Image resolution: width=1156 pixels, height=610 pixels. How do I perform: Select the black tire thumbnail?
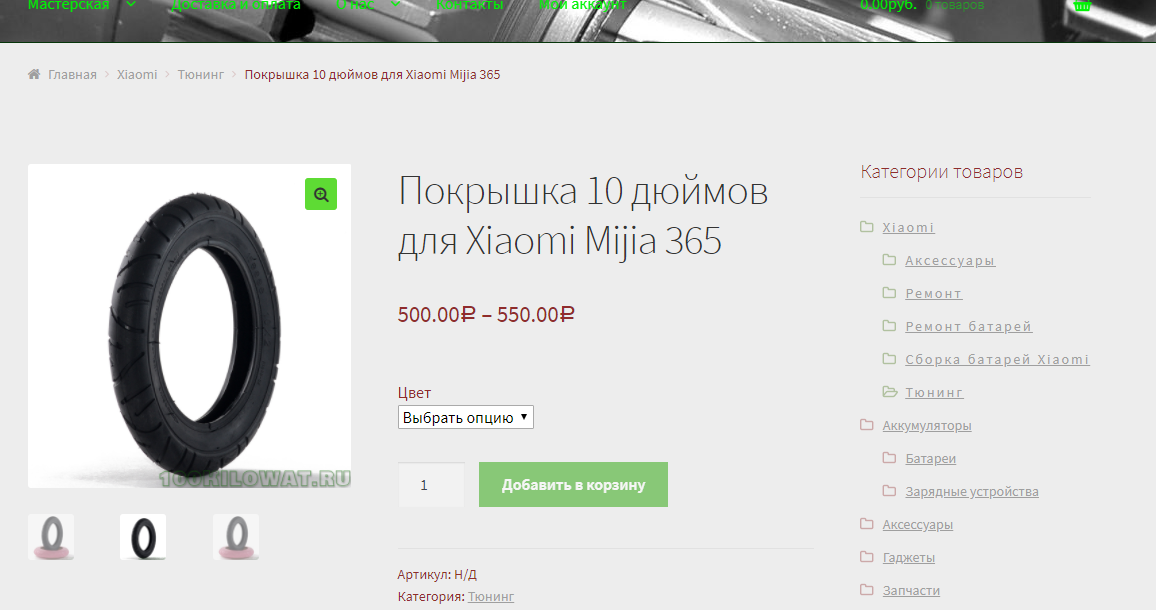[x=143, y=537]
